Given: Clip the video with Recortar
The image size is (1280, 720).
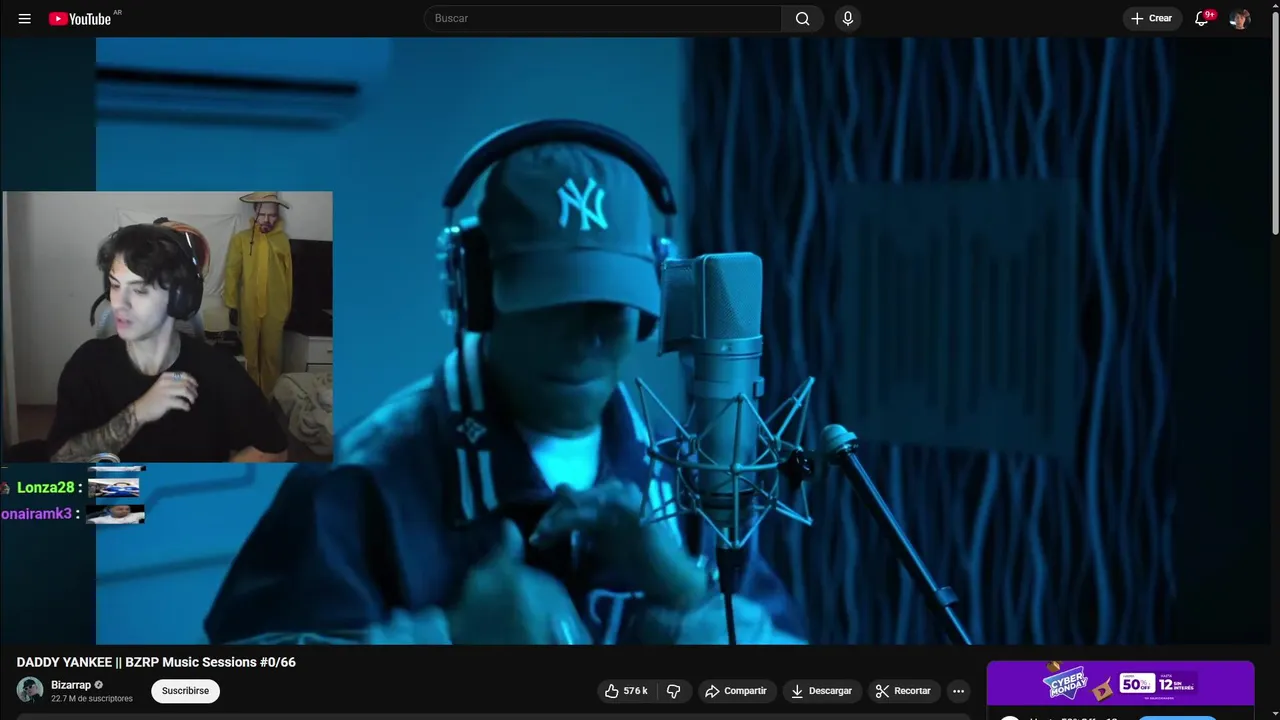Looking at the screenshot, I should pos(903,691).
